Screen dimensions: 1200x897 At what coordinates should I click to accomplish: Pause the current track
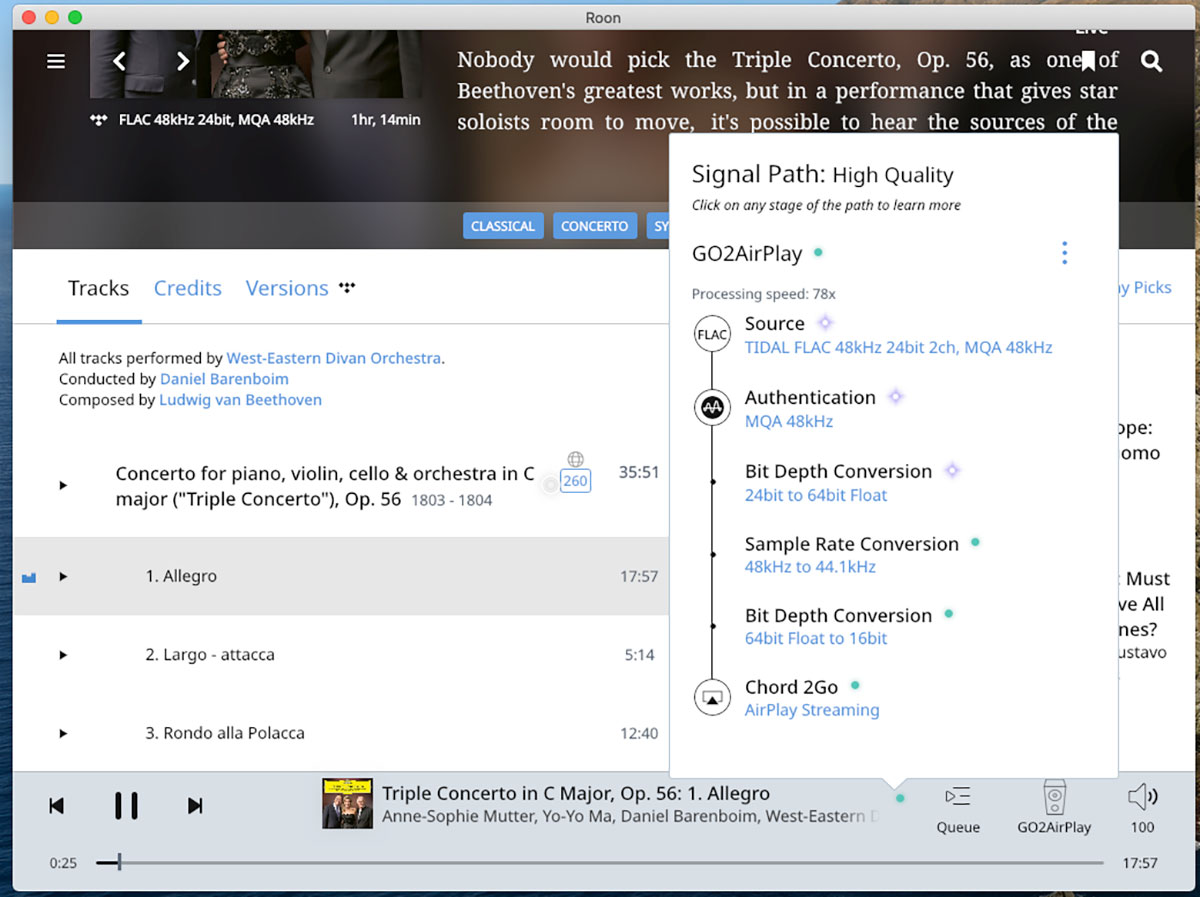(126, 805)
